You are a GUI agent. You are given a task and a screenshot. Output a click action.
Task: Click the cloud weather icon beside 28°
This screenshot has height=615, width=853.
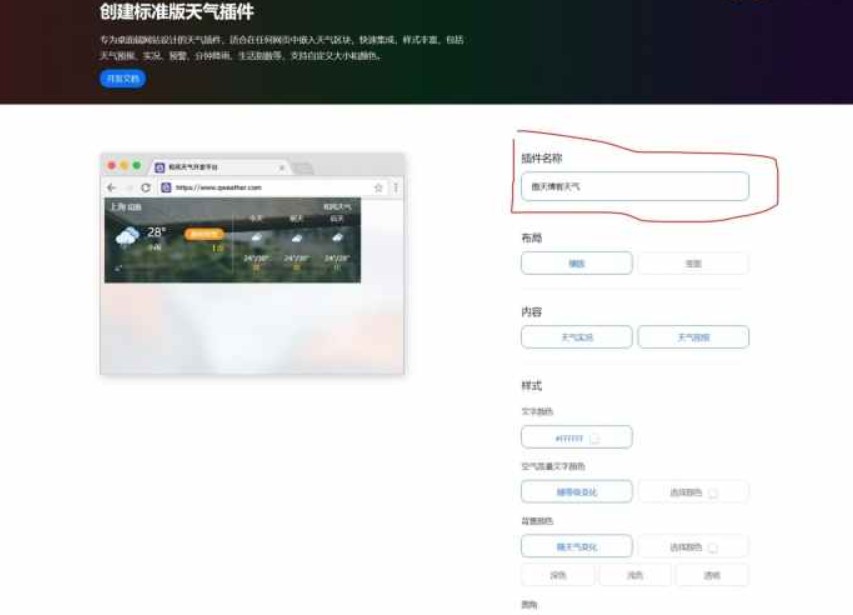tap(127, 238)
